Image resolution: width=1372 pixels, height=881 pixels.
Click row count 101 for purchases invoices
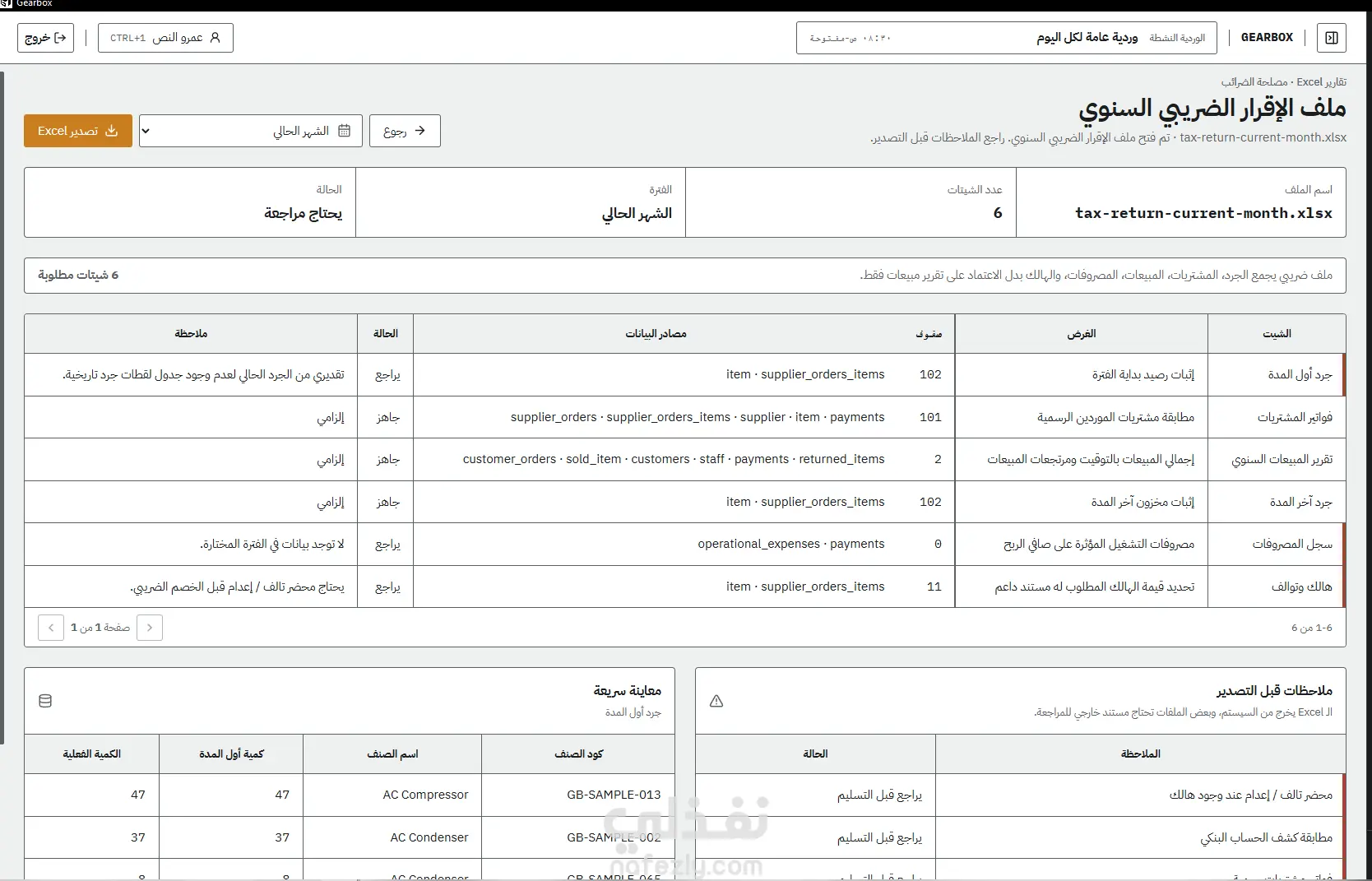(930, 418)
